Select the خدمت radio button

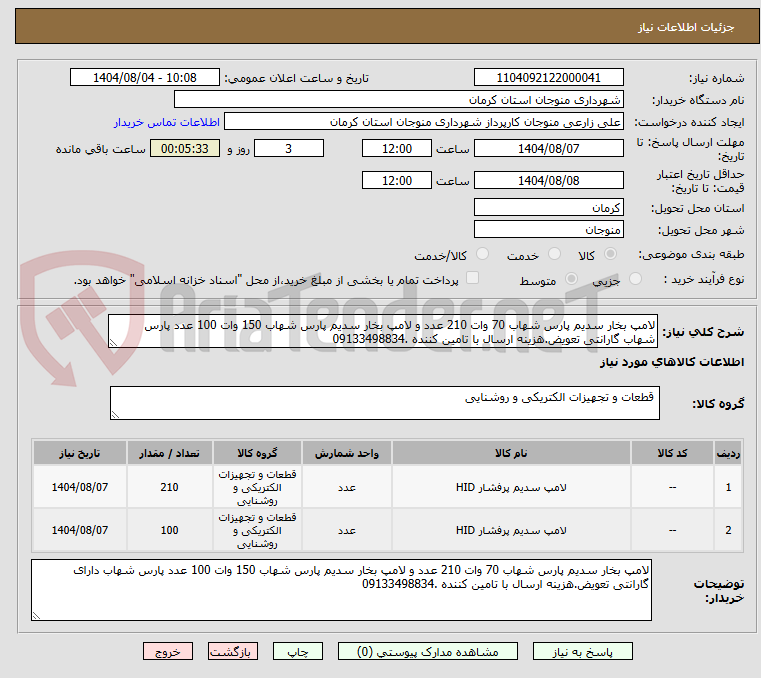(x=554, y=254)
